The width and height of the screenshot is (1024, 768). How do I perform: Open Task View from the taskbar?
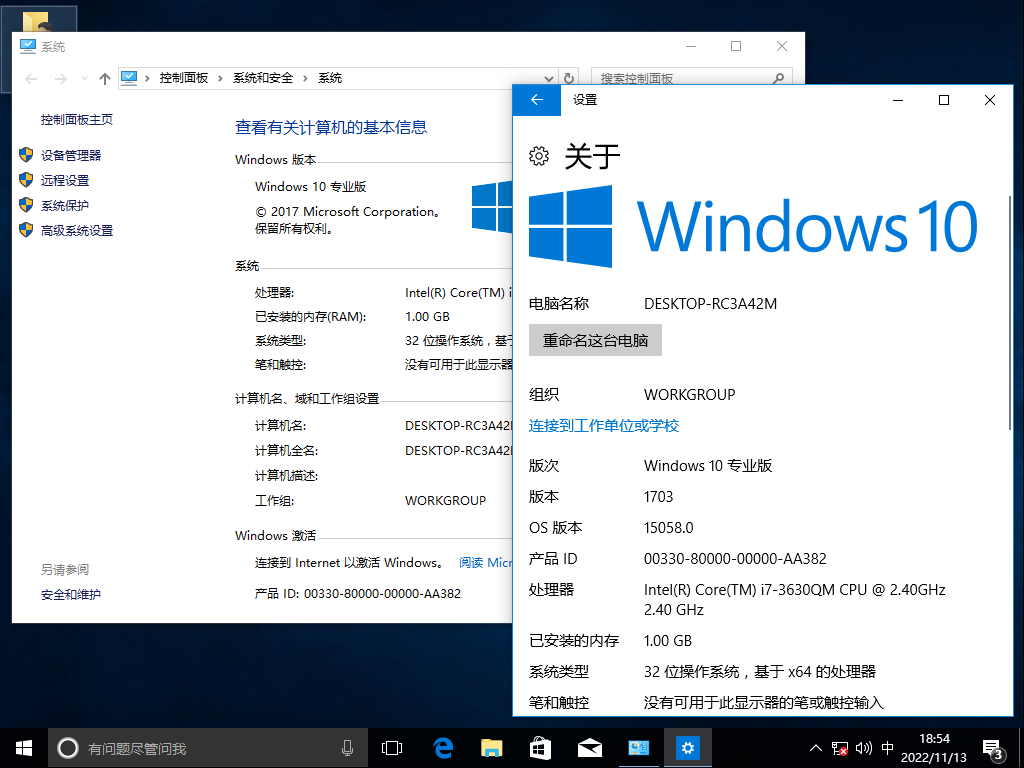(x=392, y=748)
